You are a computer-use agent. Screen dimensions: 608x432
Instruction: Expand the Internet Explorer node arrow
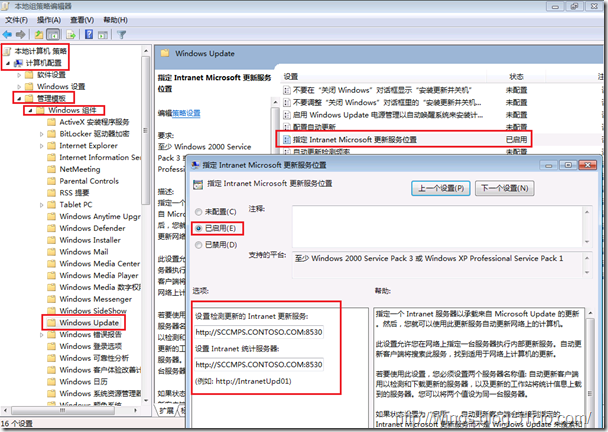[x=41, y=146]
